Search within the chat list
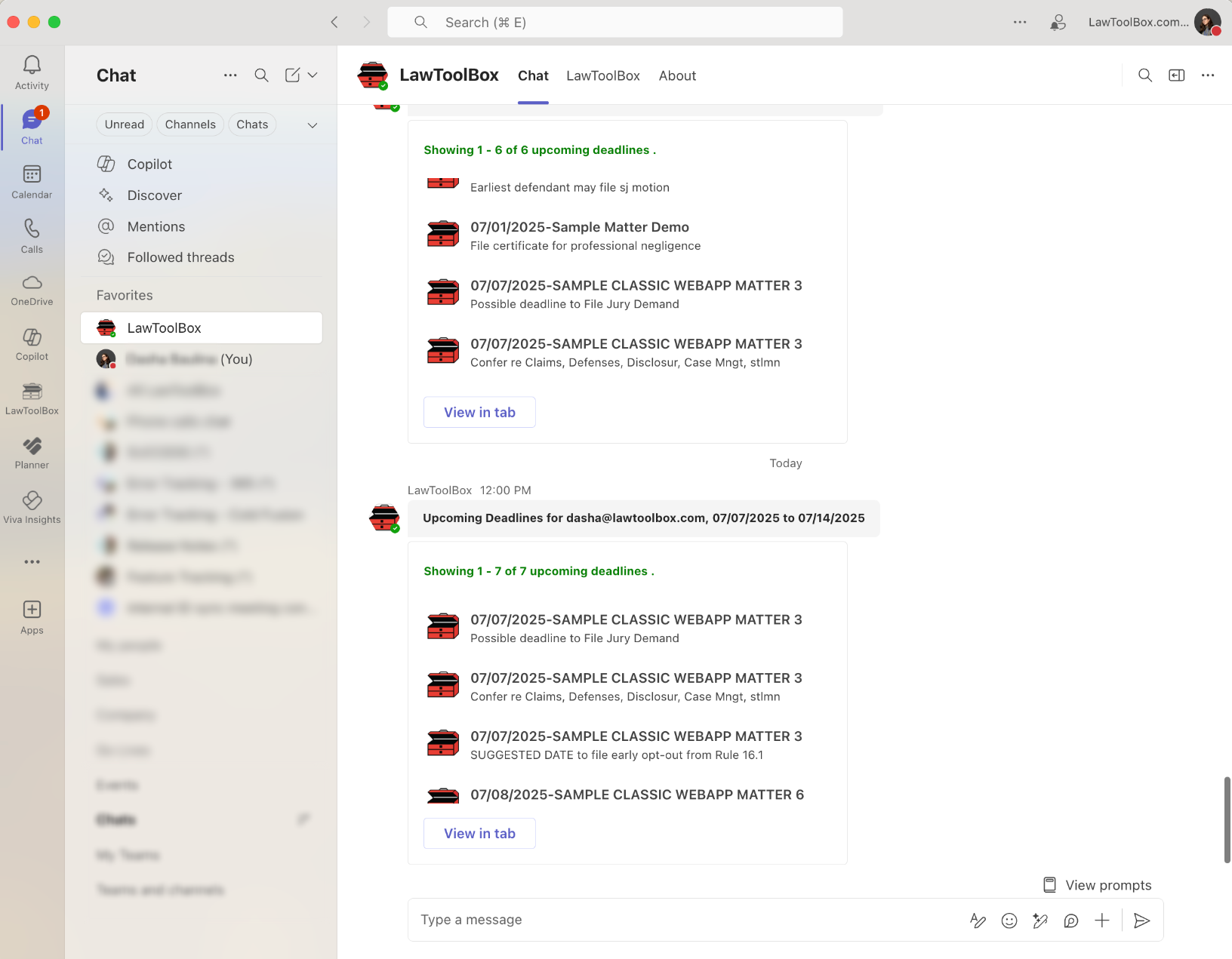 (x=261, y=75)
